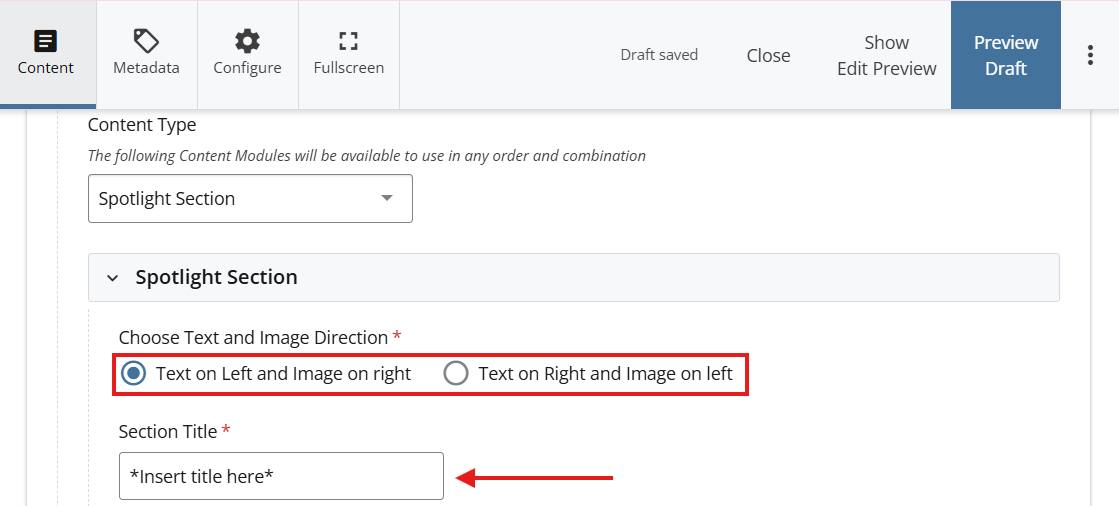Switch to the Metadata tab label
Viewport: 1119px width, 506px height.
146,68
